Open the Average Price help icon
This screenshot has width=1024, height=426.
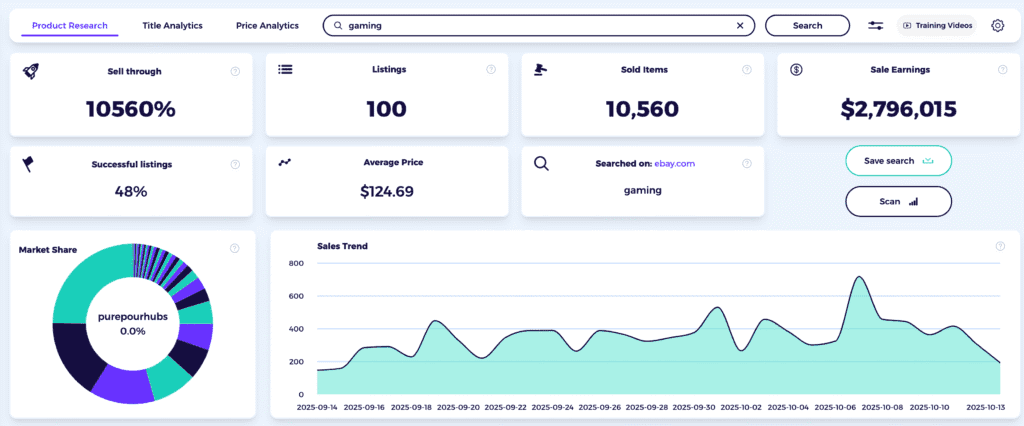(491, 164)
